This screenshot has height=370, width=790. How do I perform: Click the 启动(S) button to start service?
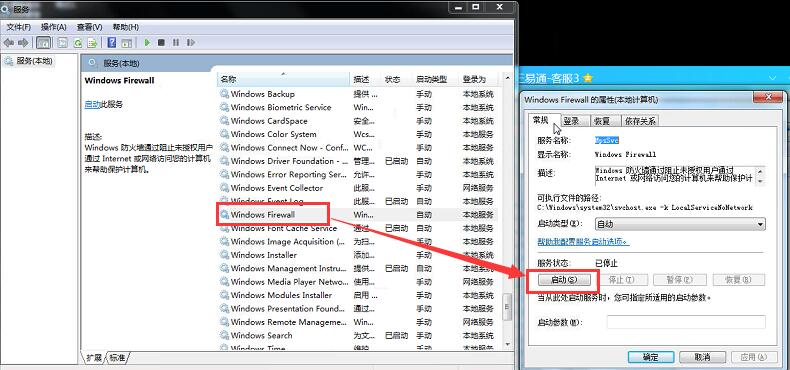point(564,279)
